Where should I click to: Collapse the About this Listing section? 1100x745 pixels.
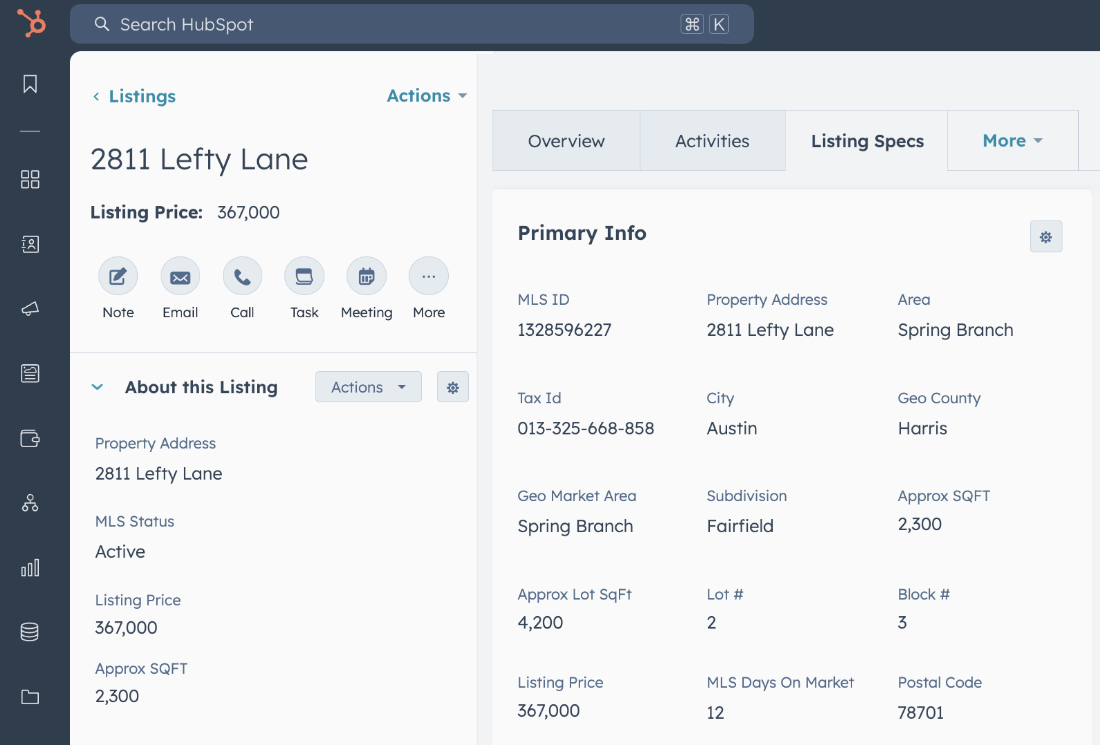[x=98, y=387]
